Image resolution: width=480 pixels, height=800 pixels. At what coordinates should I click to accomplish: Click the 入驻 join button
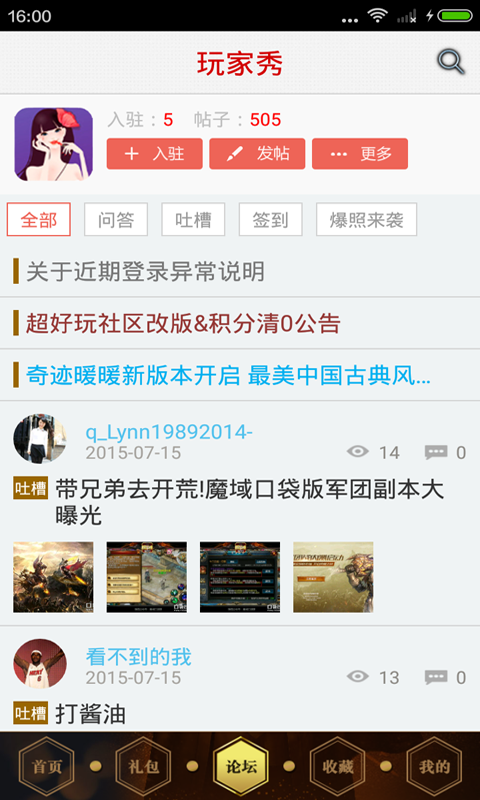coord(155,154)
